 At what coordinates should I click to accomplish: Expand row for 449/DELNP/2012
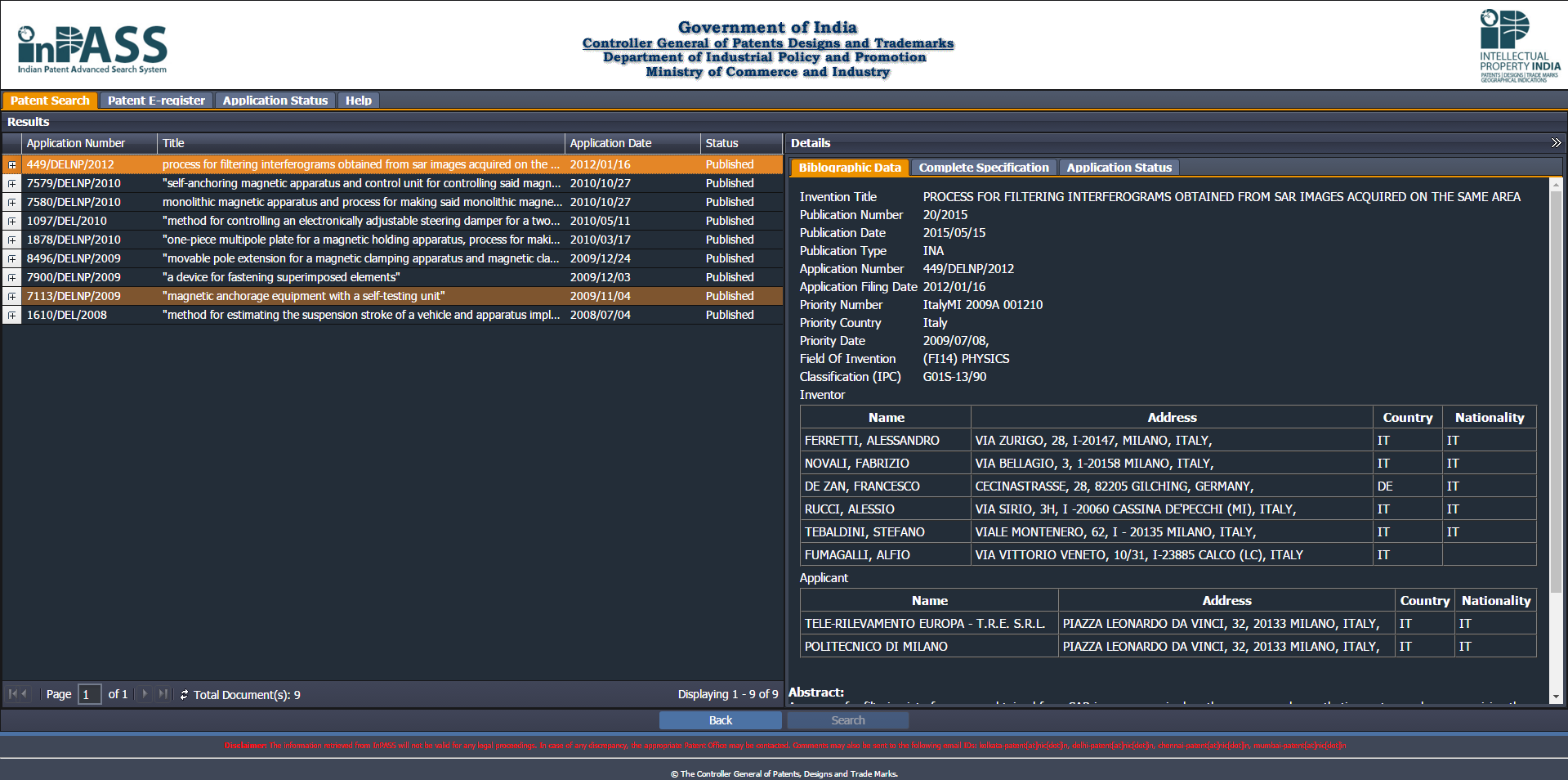12,165
